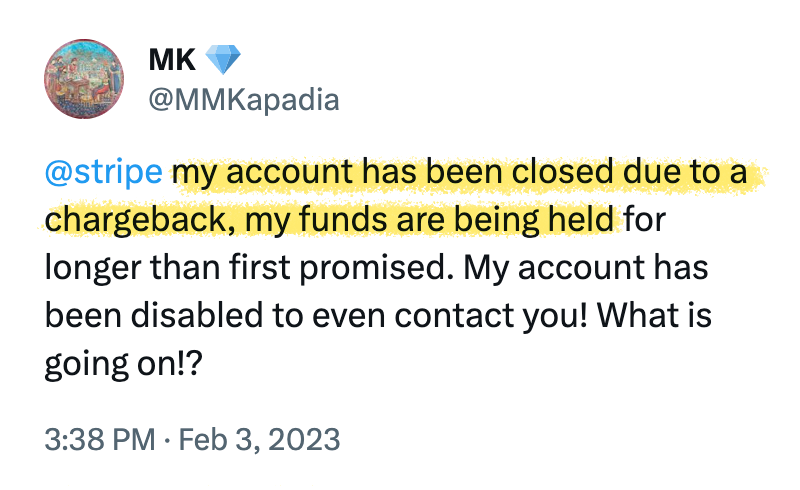Visit the @MMKapadia handle

pyautogui.click(x=244, y=100)
